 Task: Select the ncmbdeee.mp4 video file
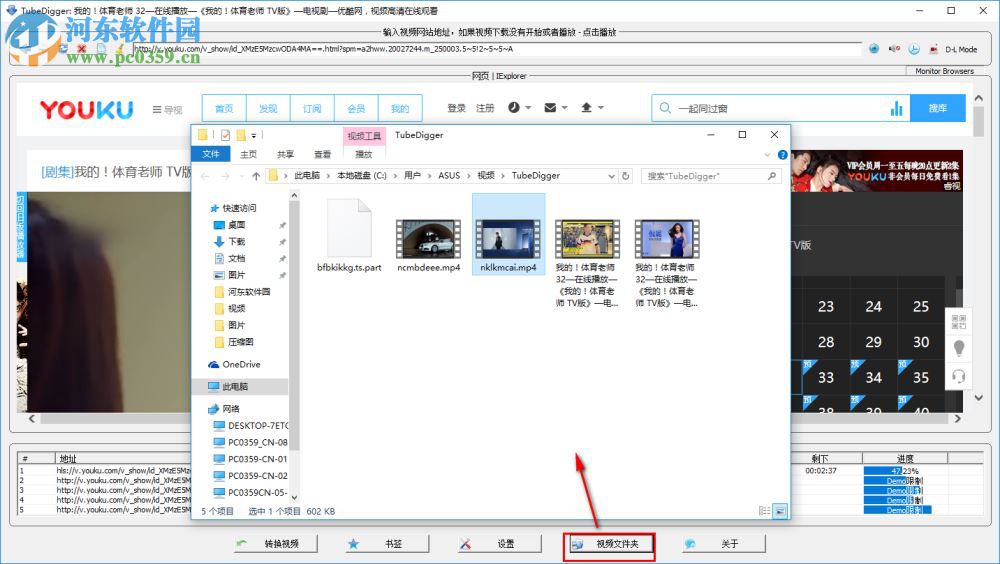429,246
